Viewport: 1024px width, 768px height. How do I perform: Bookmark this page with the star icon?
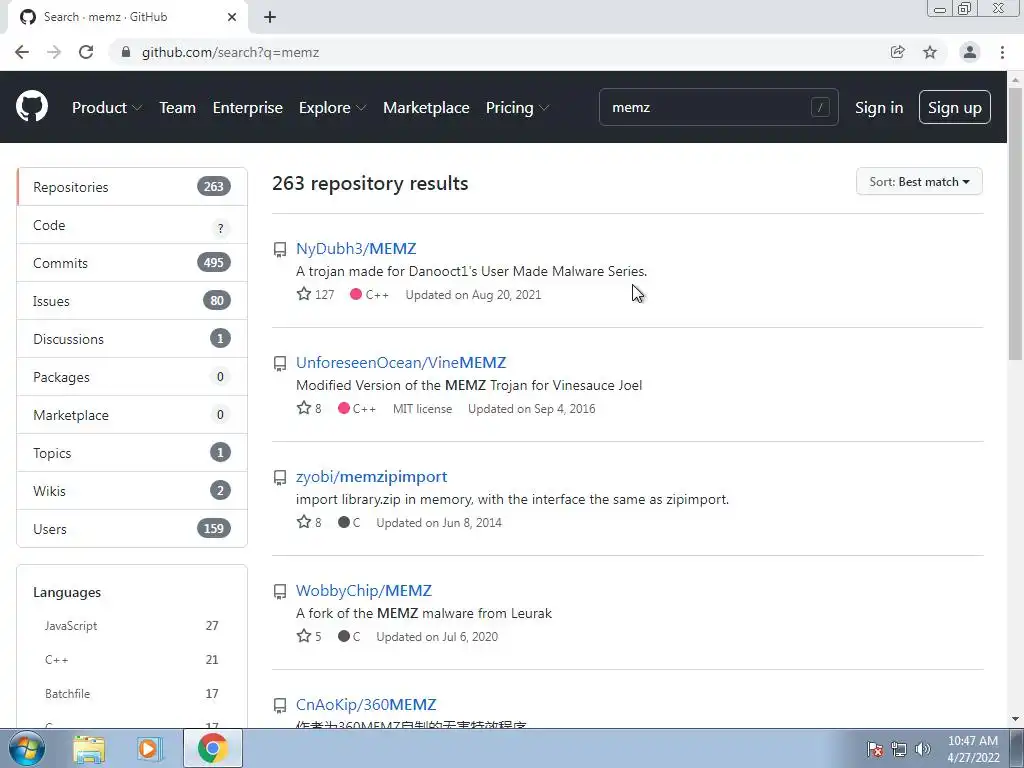tap(930, 52)
